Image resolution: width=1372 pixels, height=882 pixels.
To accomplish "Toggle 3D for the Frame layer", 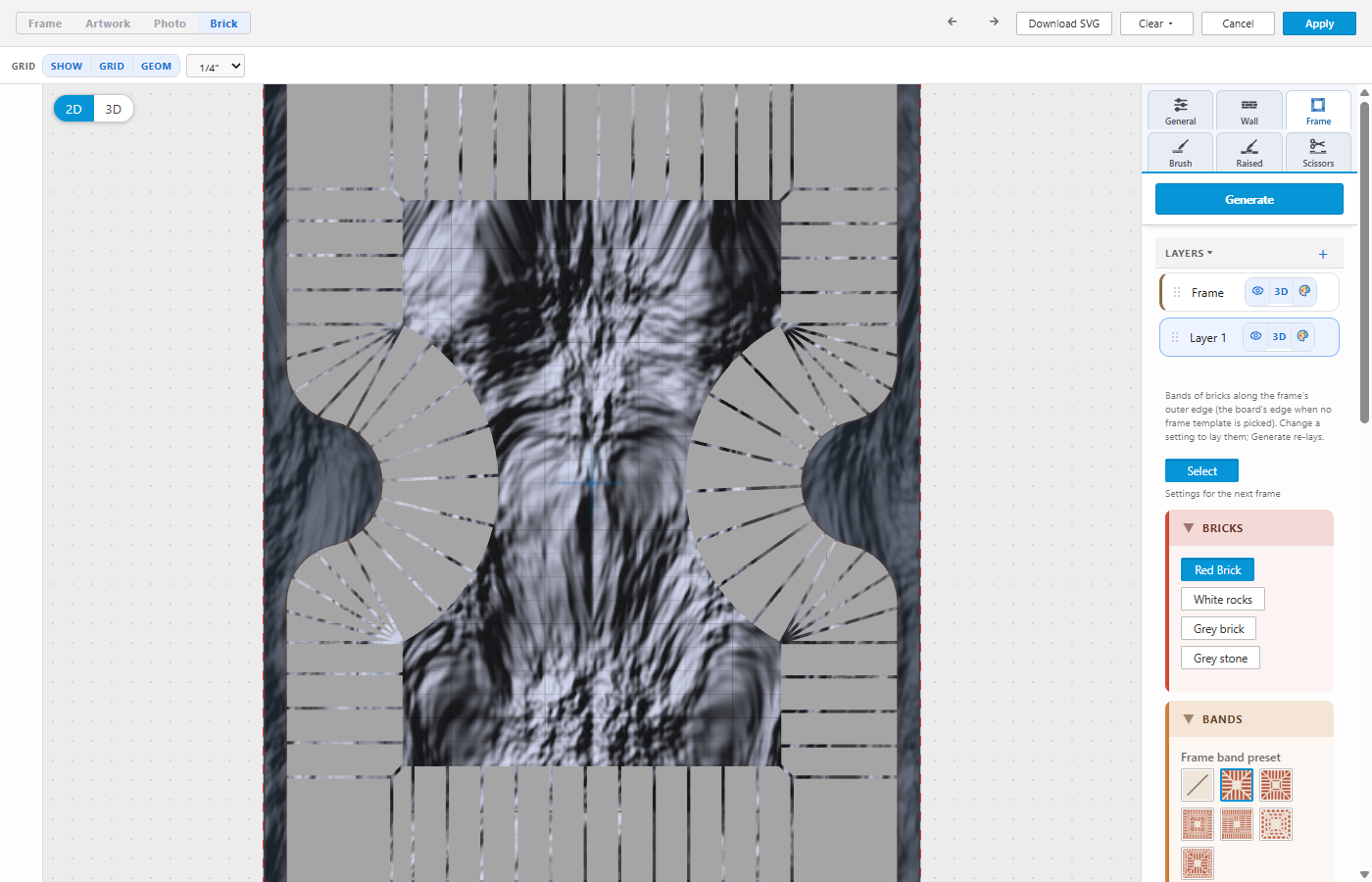I will click(x=1281, y=291).
